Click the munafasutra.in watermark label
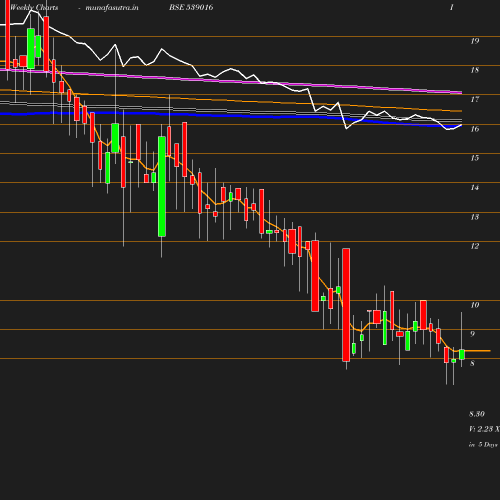Screen dimensions: 500x500 (112, 7)
